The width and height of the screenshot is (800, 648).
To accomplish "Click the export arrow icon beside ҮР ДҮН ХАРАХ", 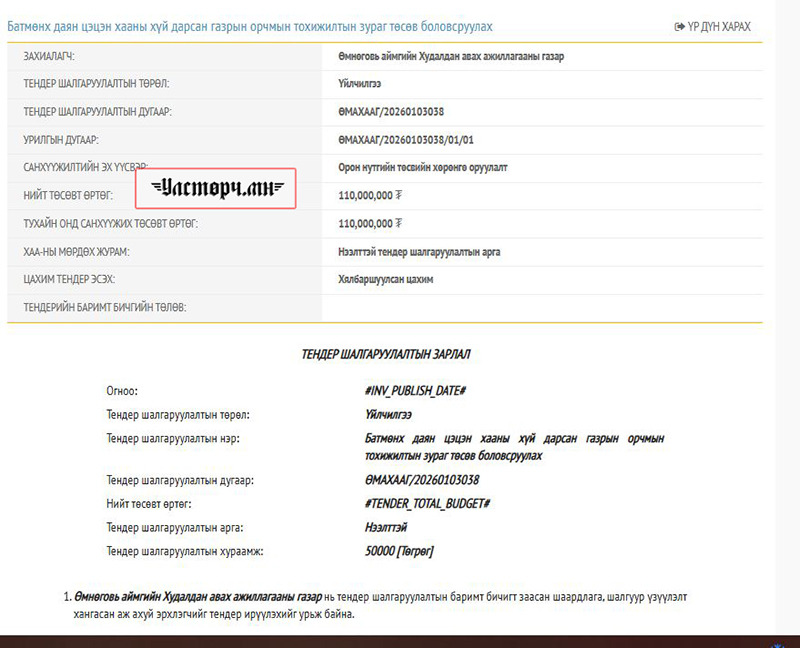I will click(680, 26).
